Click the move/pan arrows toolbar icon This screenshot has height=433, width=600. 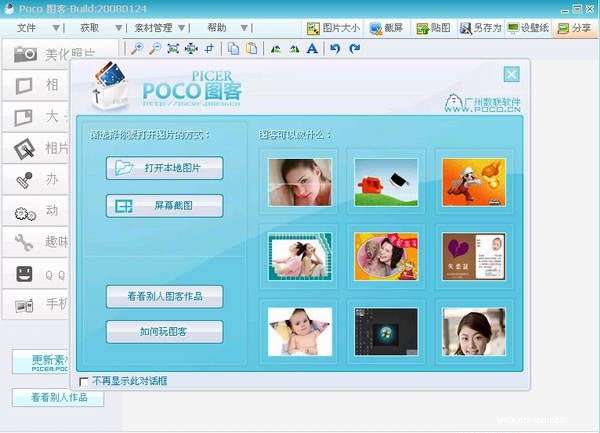click(x=191, y=49)
